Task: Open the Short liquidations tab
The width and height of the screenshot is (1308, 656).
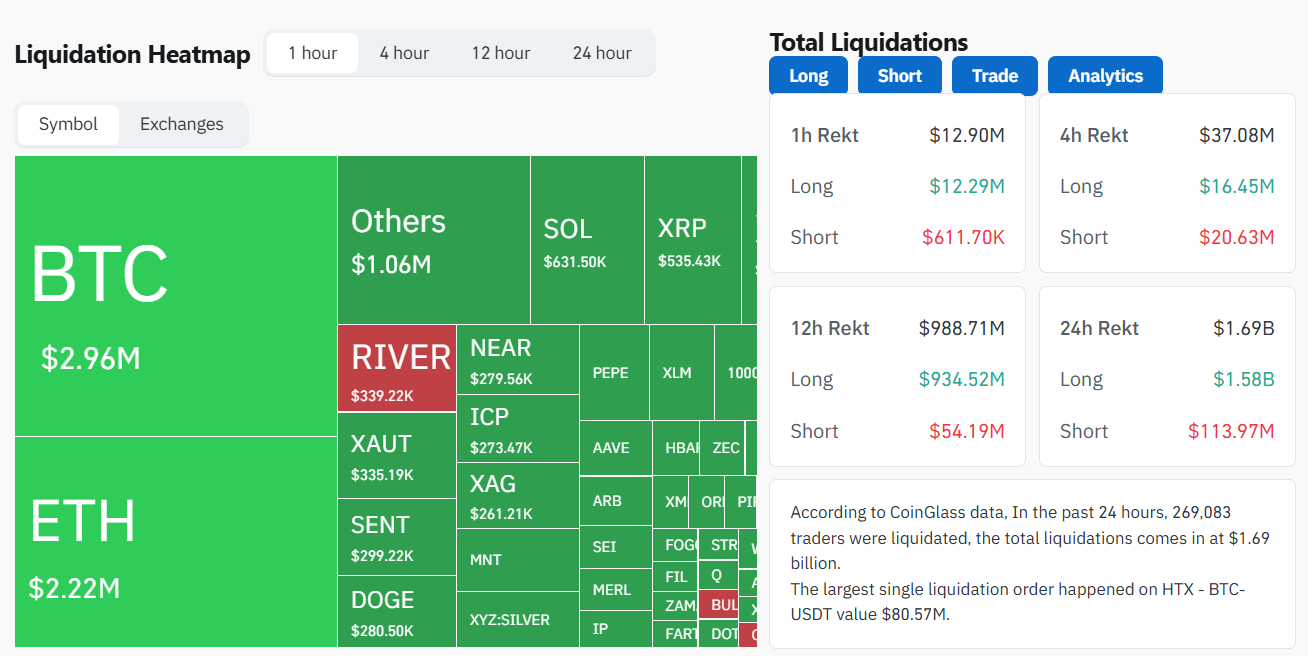Action: click(898, 75)
